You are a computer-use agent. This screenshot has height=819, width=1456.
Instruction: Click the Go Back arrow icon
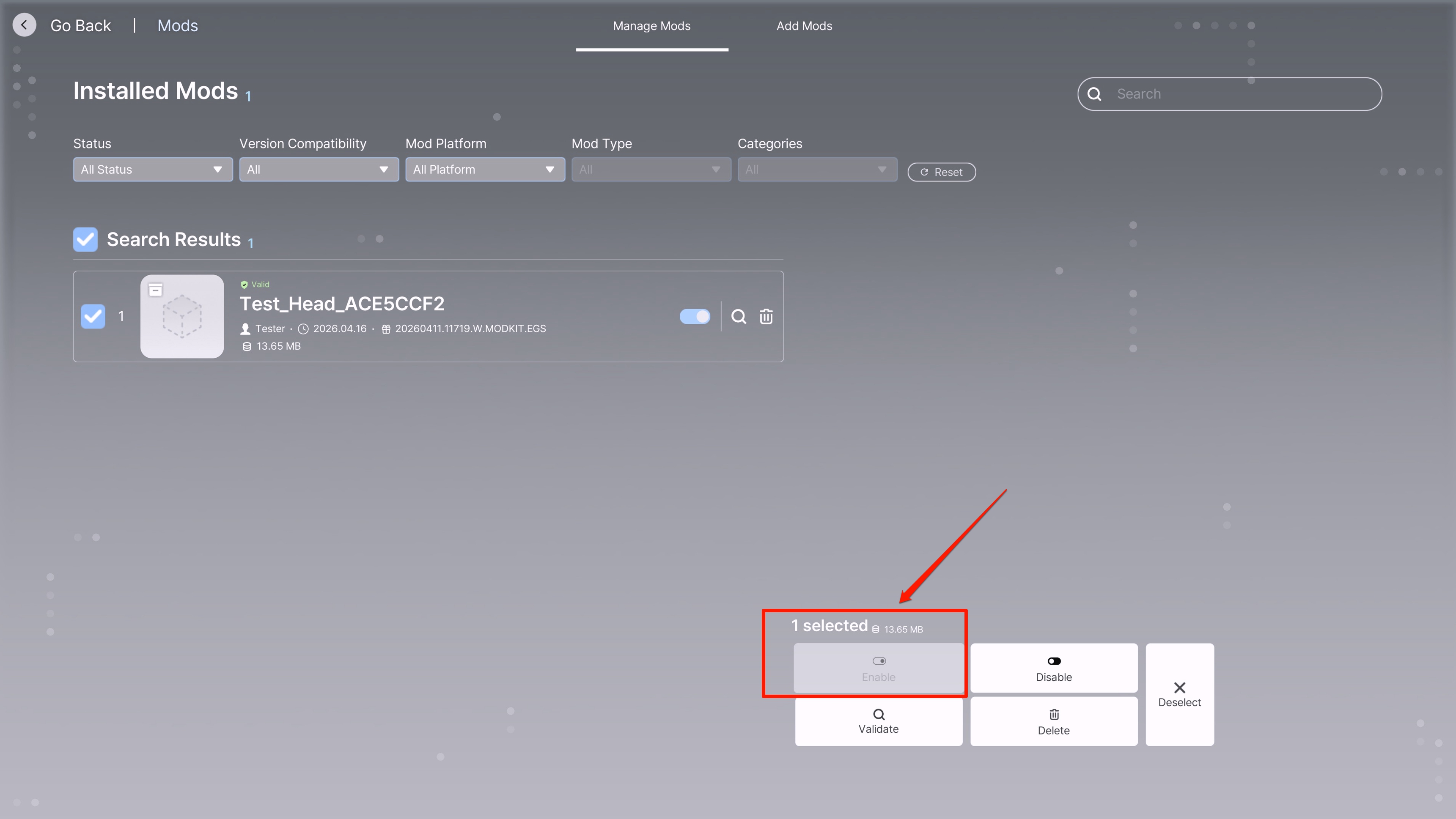coord(24,25)
